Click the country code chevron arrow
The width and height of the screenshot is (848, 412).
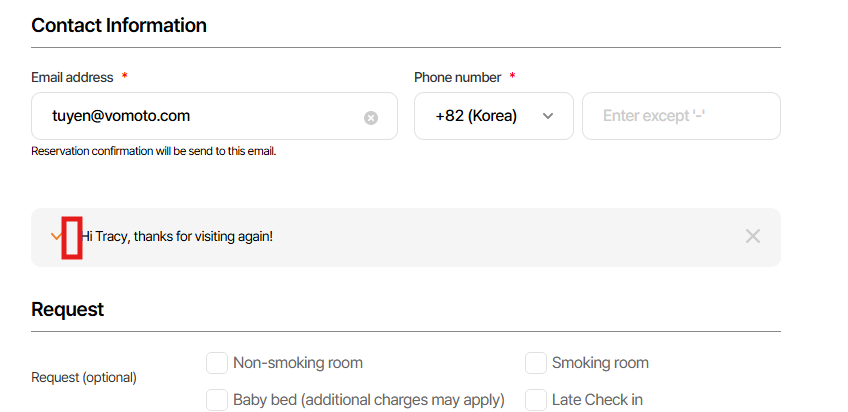click(548, 116)
